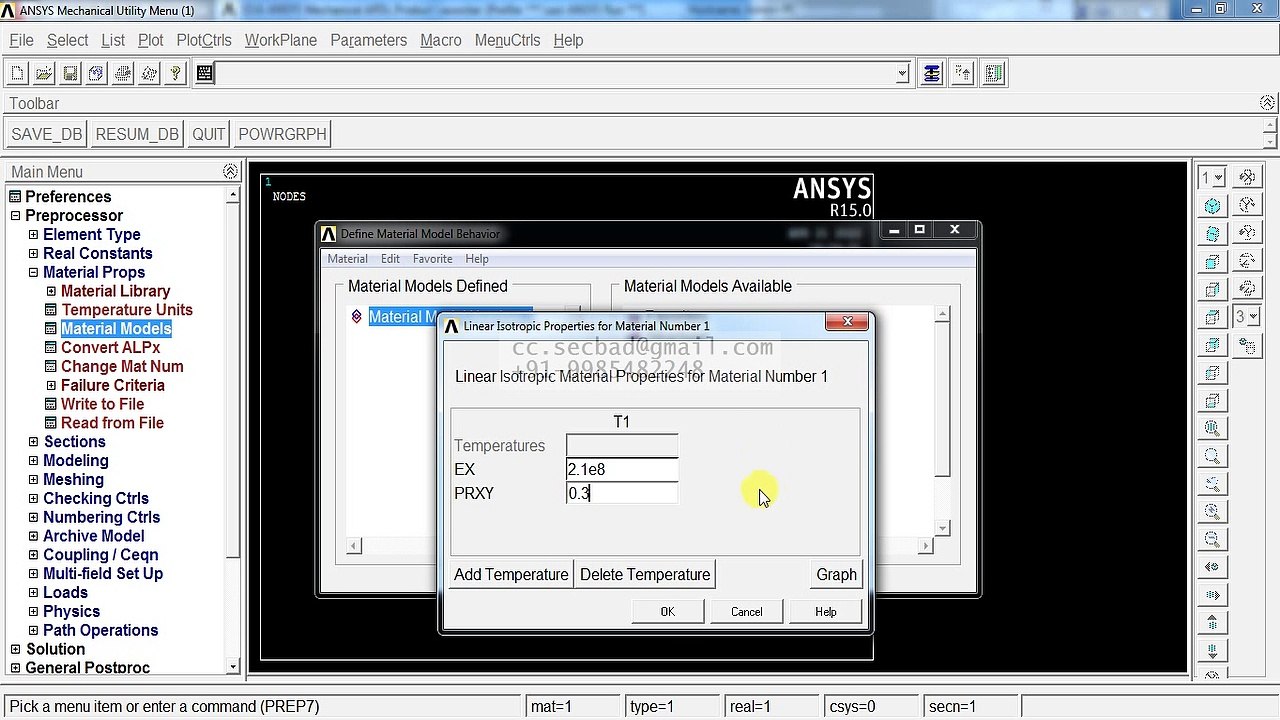
Task: Collapse the Preprocessor tree node
Action: click(15, 216)
